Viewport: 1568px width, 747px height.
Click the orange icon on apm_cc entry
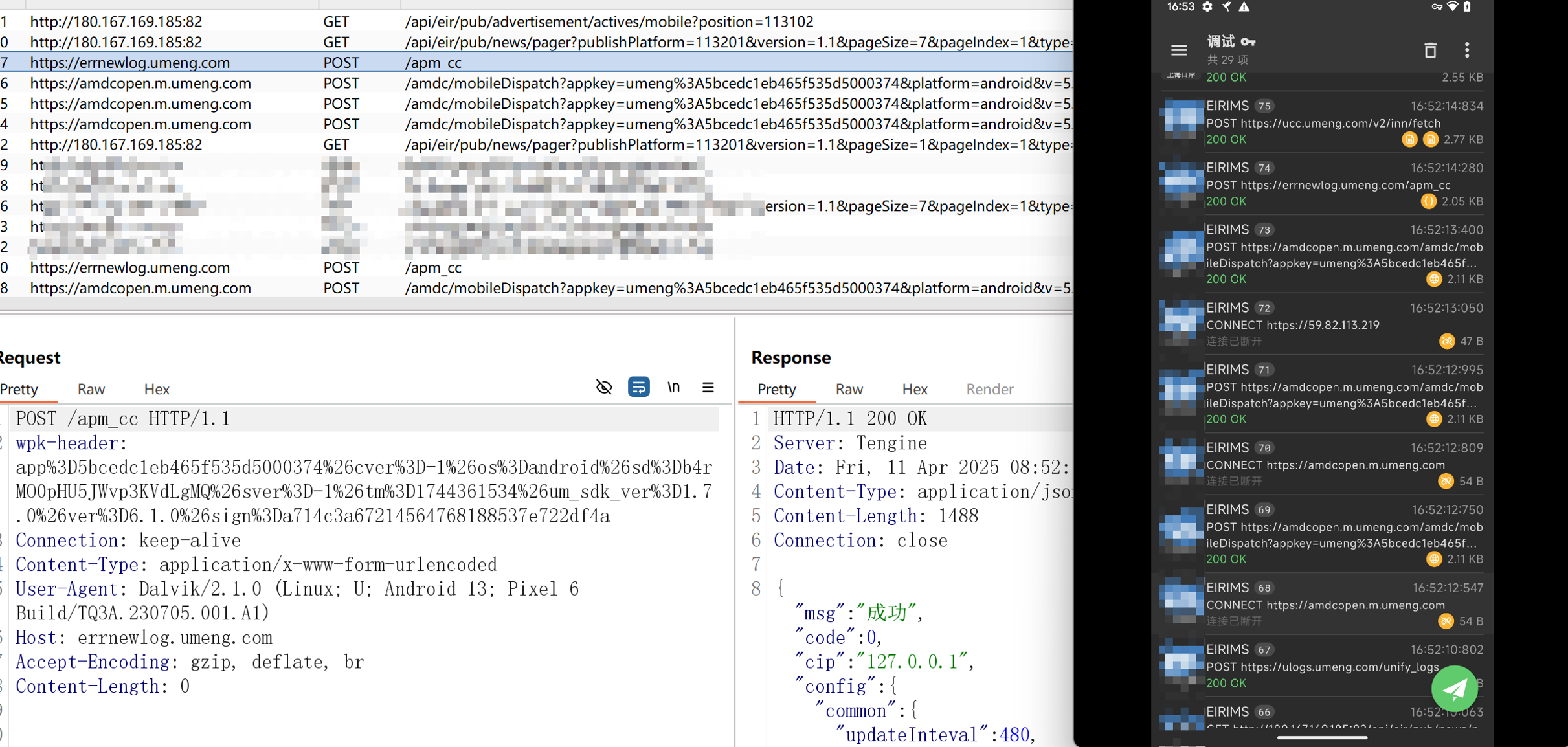pyautogui.click(x=1428, y=201)
